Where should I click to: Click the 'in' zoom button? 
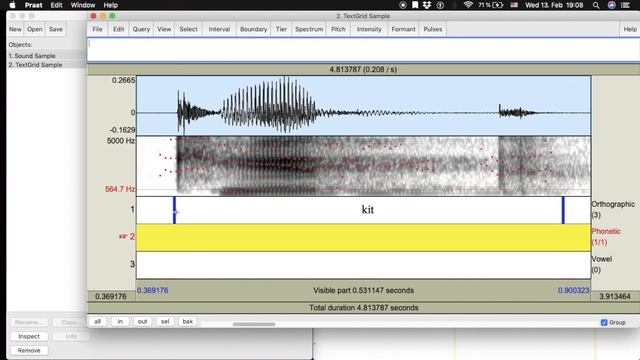[120, 322]
